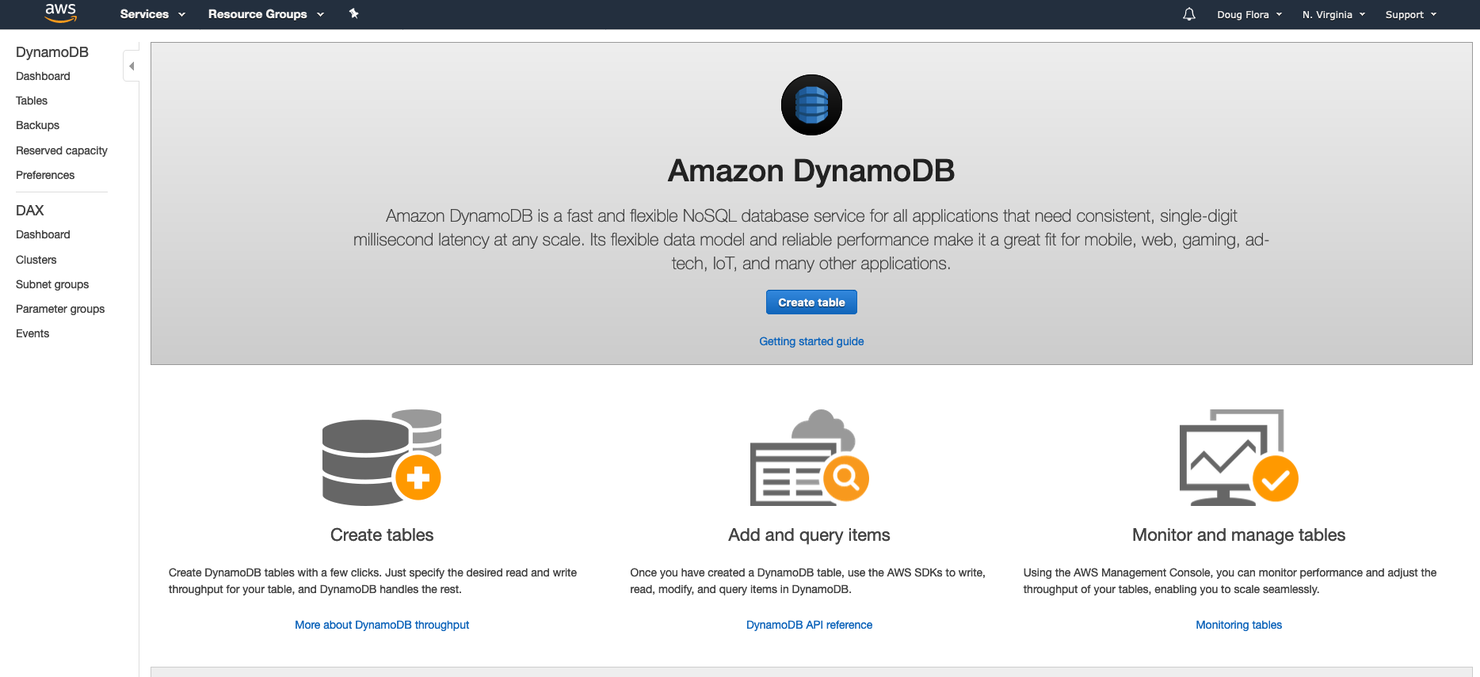Open More about DynamoDB throughput
This screenshot has height=677, width=1480.
pyautogui.click(x=382, y=624)
